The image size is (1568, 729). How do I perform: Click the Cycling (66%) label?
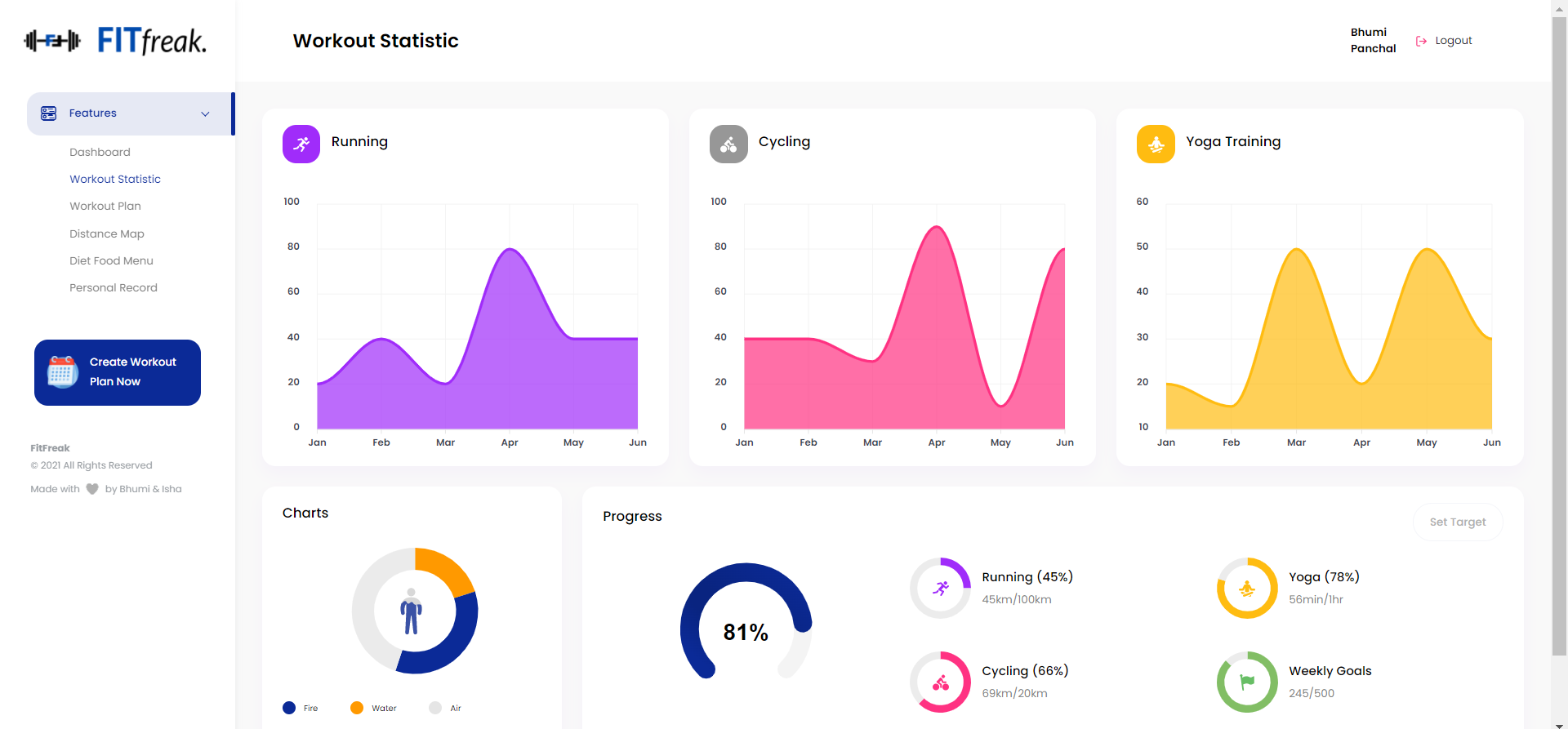point(1025,670)
